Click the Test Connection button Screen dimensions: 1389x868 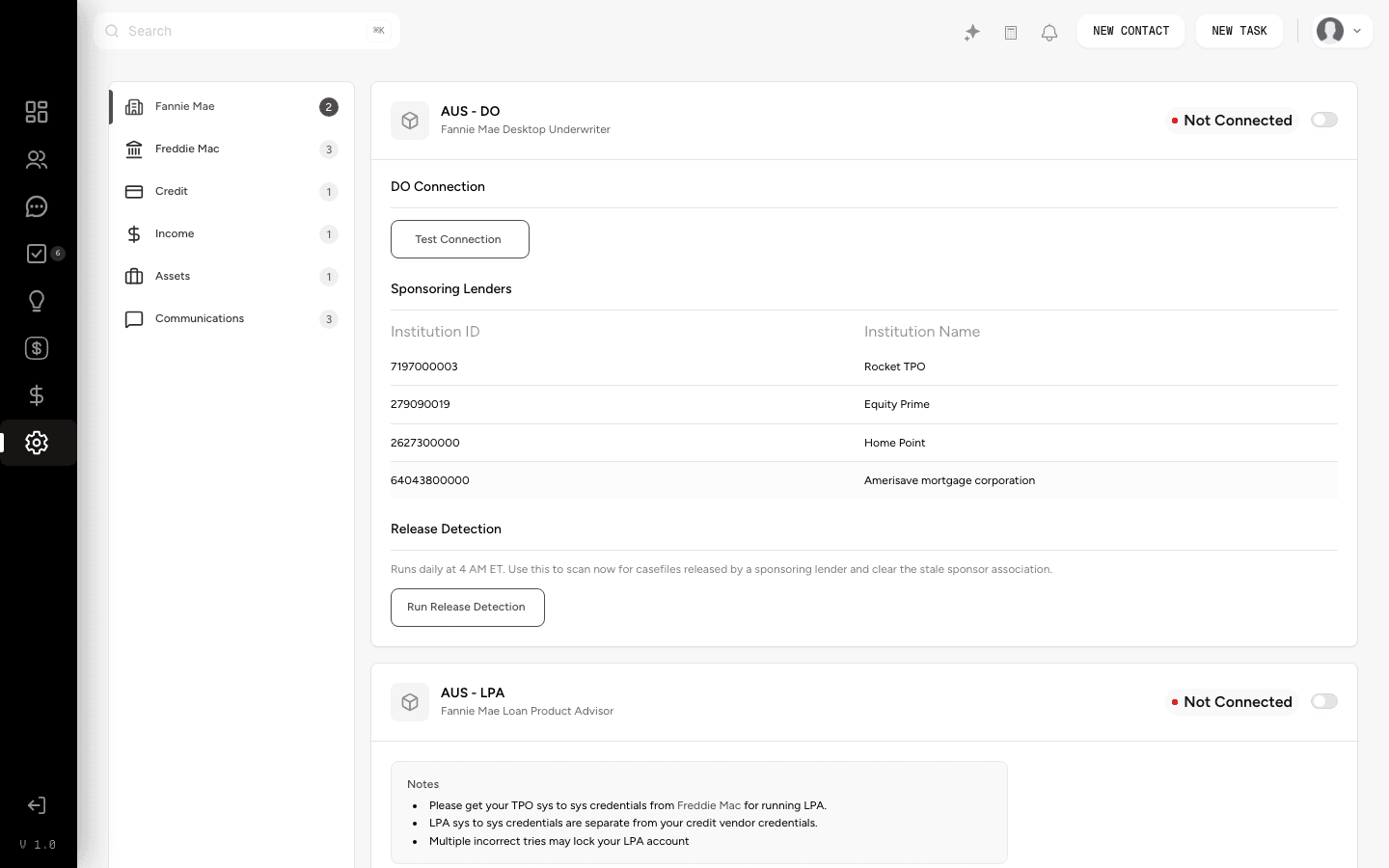[460, 239]
